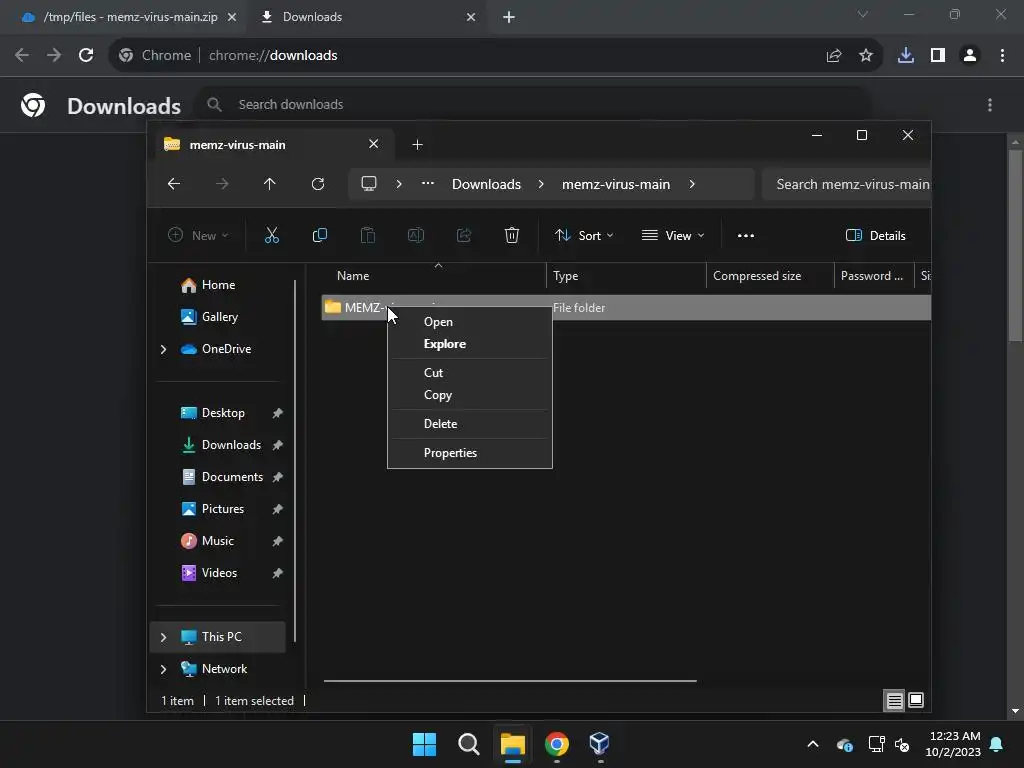1024x768 pixels.
Task: Expand the Network tree node
Action: tap(163, 669)
